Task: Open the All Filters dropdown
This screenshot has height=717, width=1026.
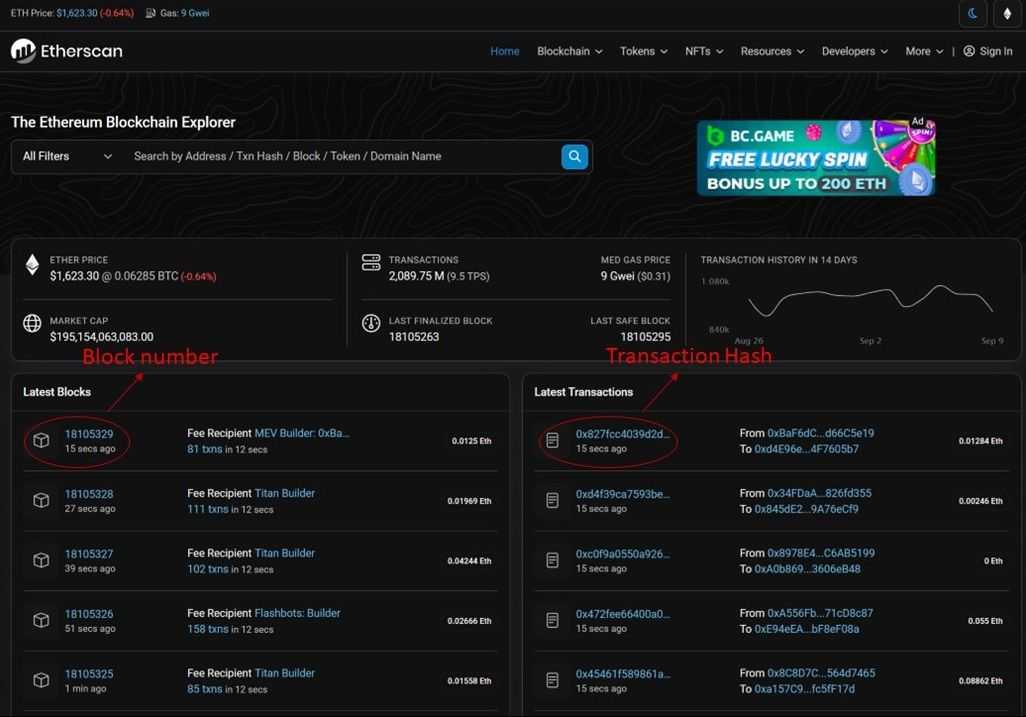Action: (65, 156)
